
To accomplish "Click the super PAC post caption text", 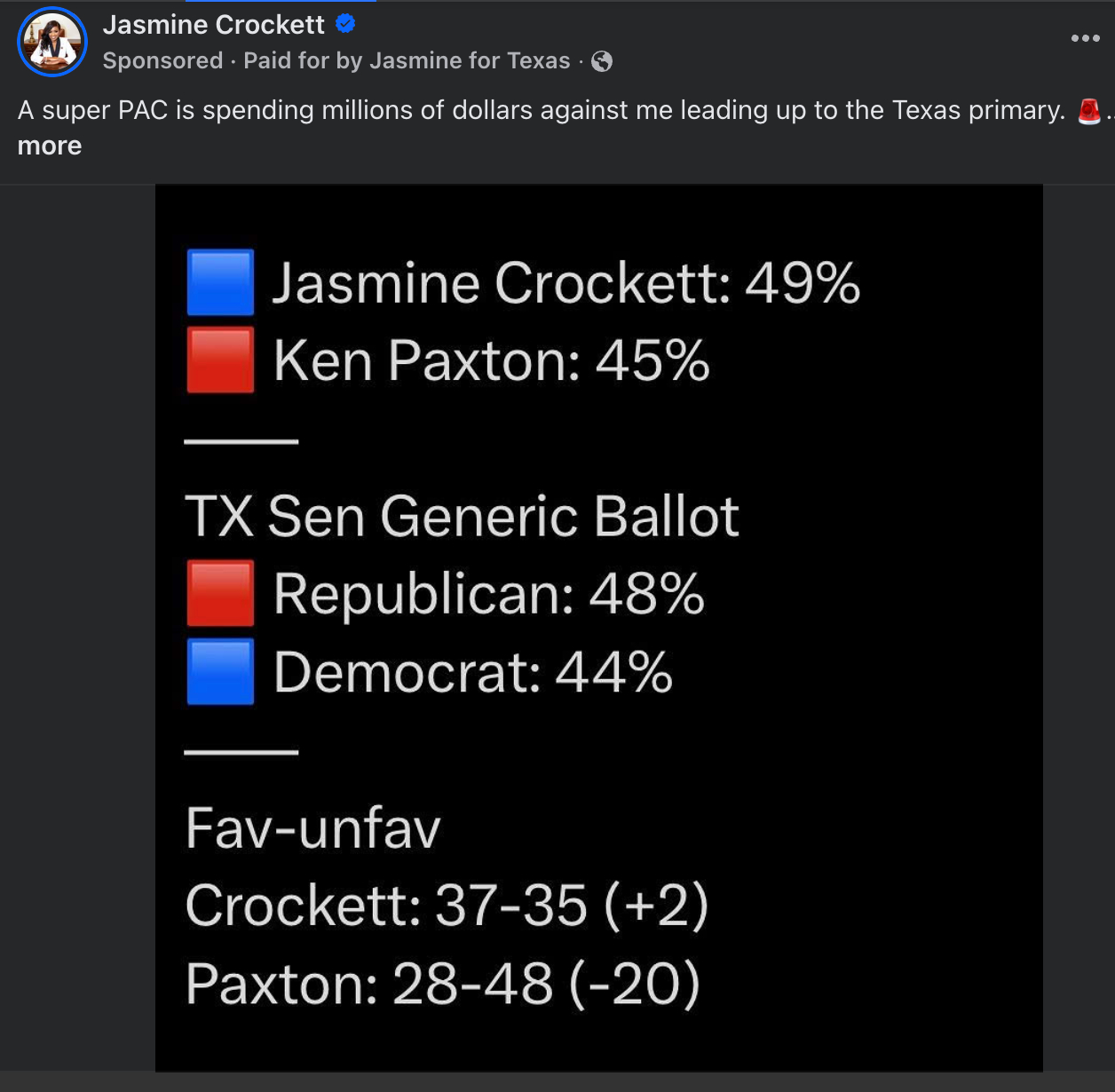I will click(540, 110).
